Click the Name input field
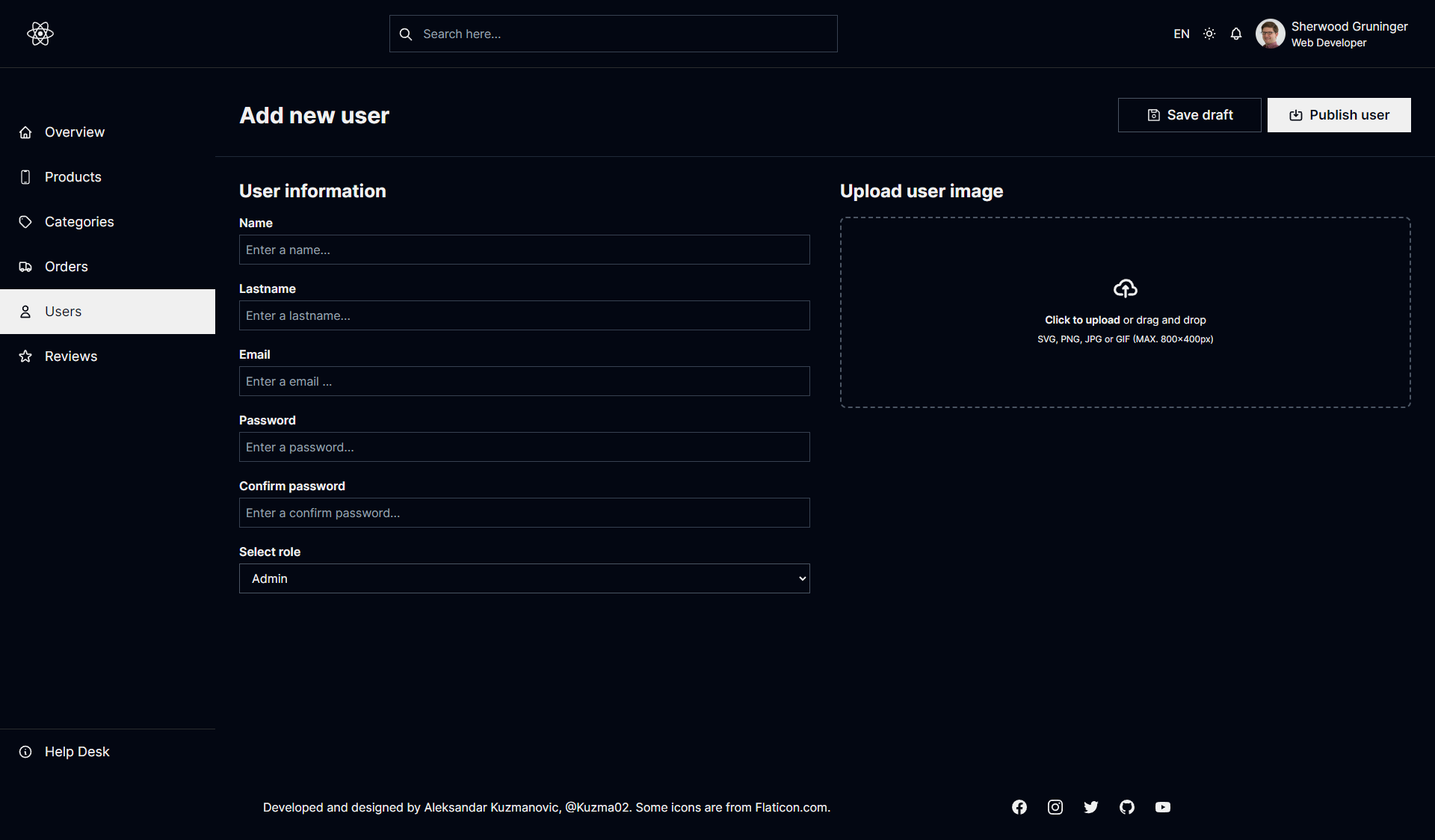Screen dimensions: 1435x840 (x=524, y=249)
